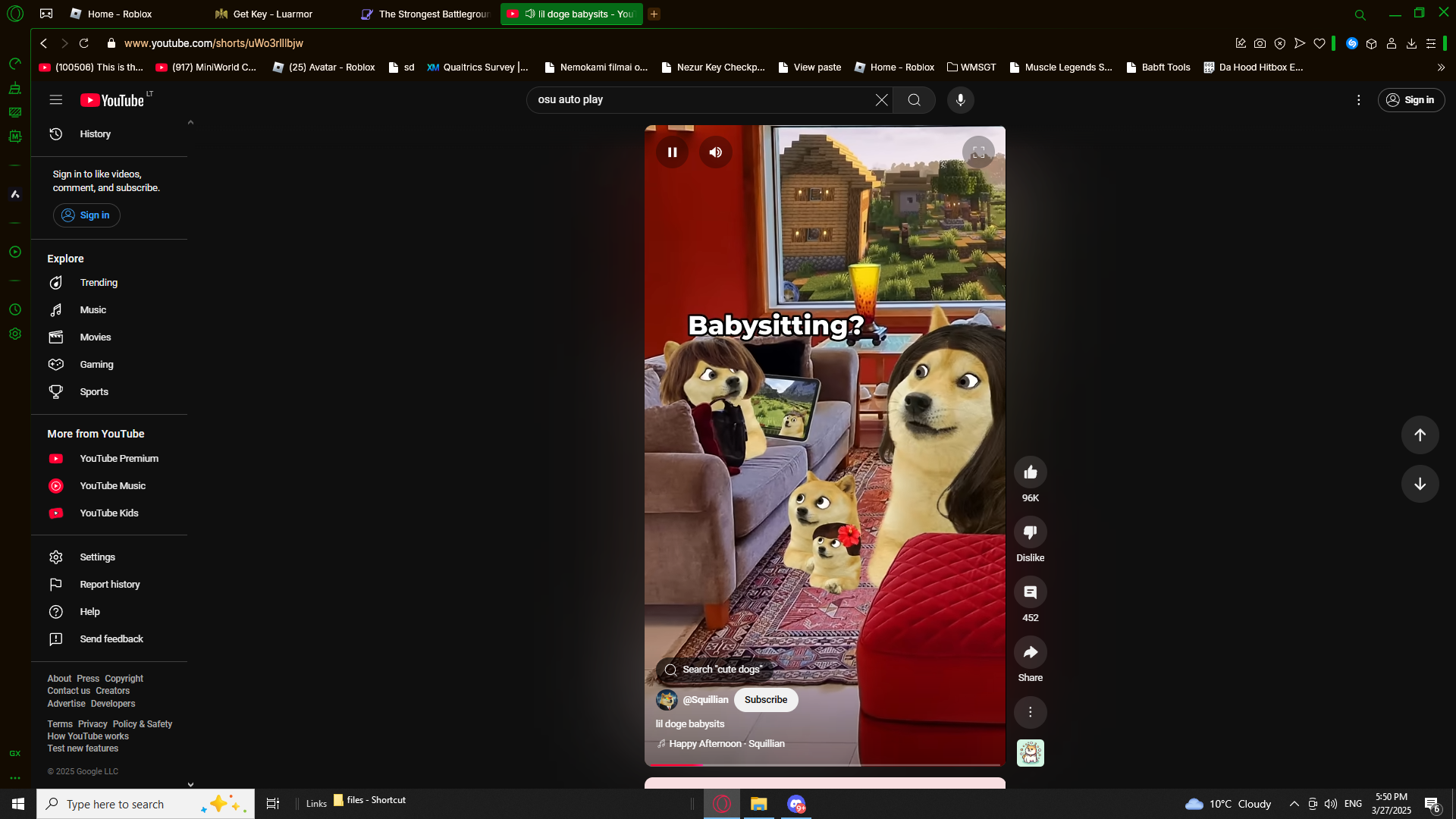This screenshot has width=1456, height=819.
Task: Open Trending in Explore sidebar
Action: 99,283
